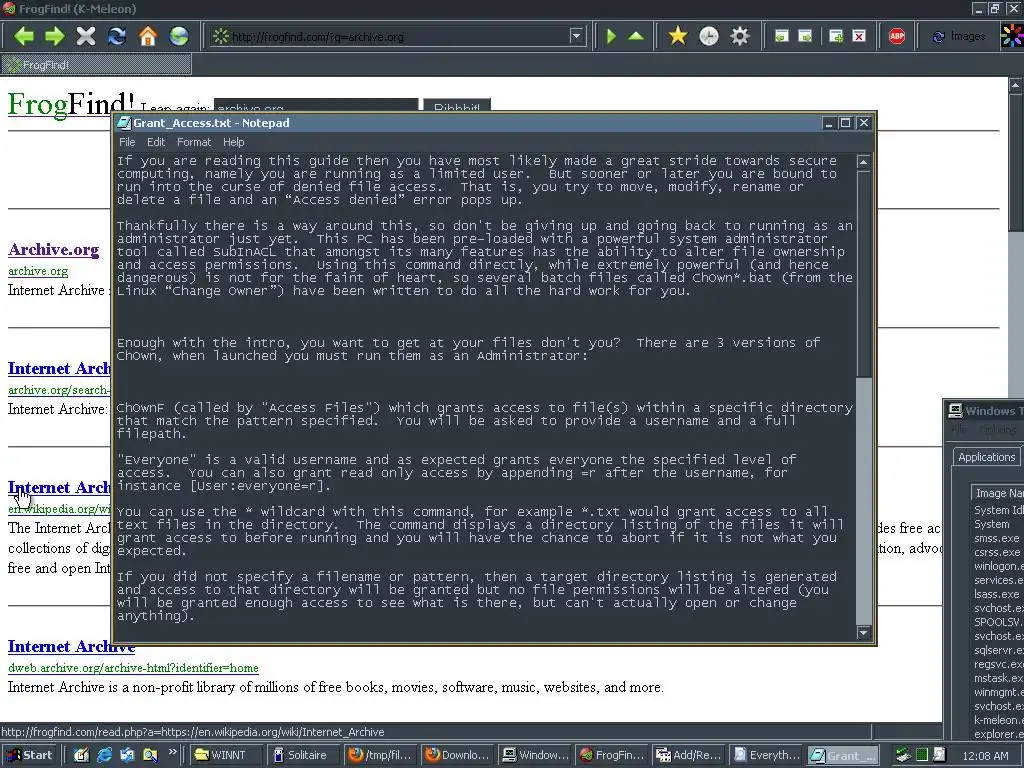1024x768 pixels.
Task: Click the red ABP adblock icon
Action: pyautogui.click(x=897, y=37)
